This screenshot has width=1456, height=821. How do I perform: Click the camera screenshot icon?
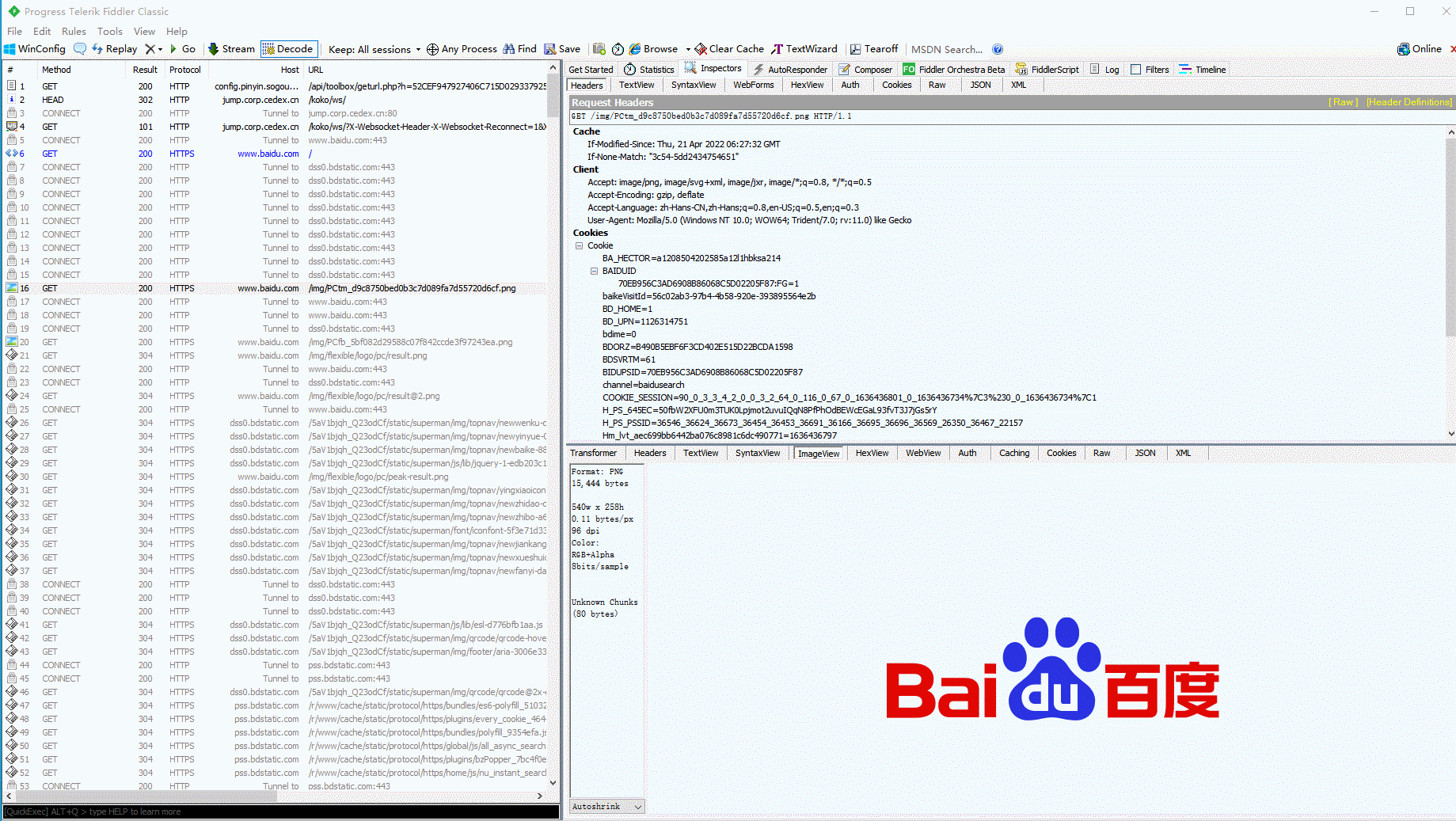pyautogui.click(x=599, y=49)
